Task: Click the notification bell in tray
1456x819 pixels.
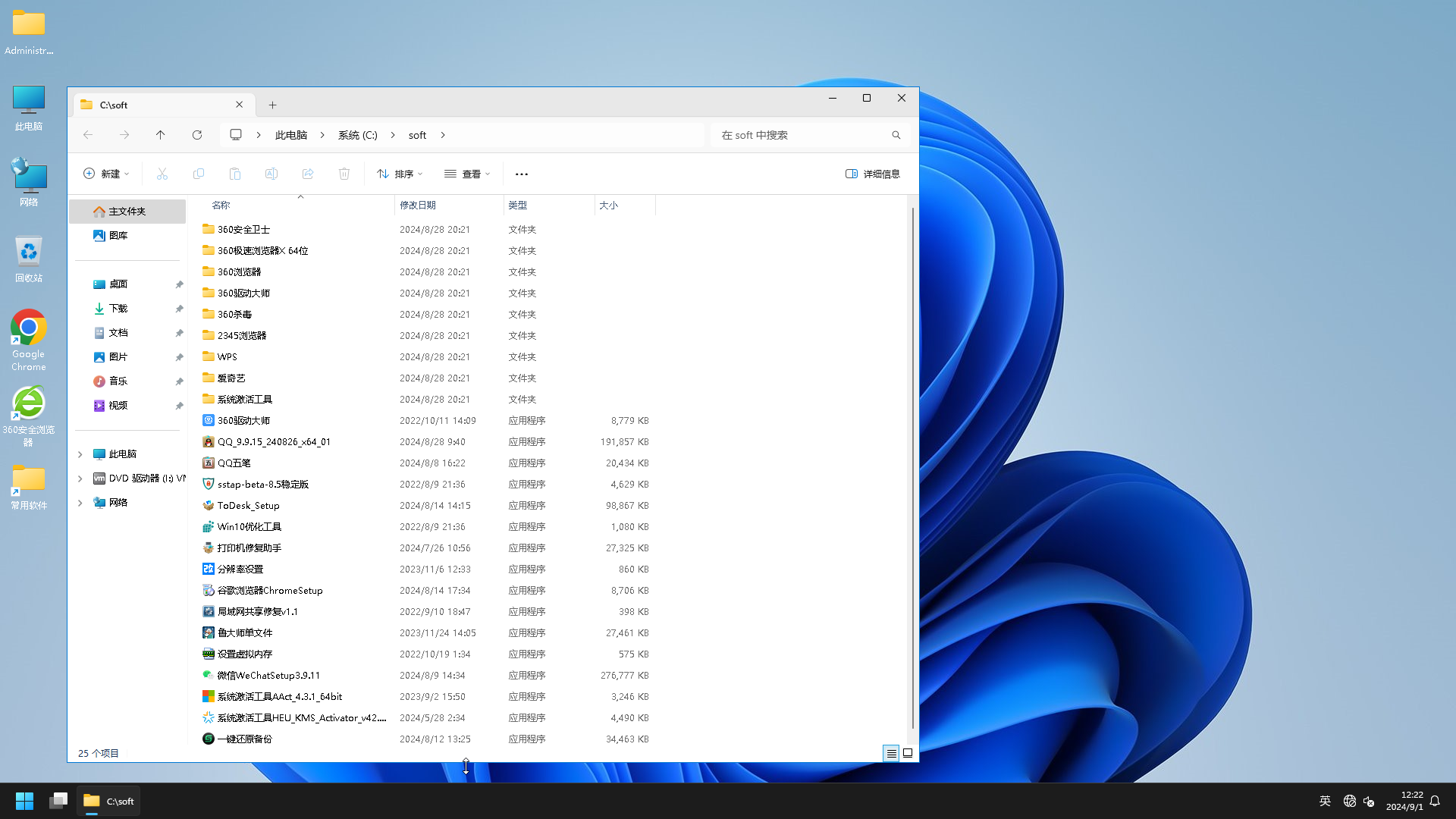Action: tap(1435, 801)
